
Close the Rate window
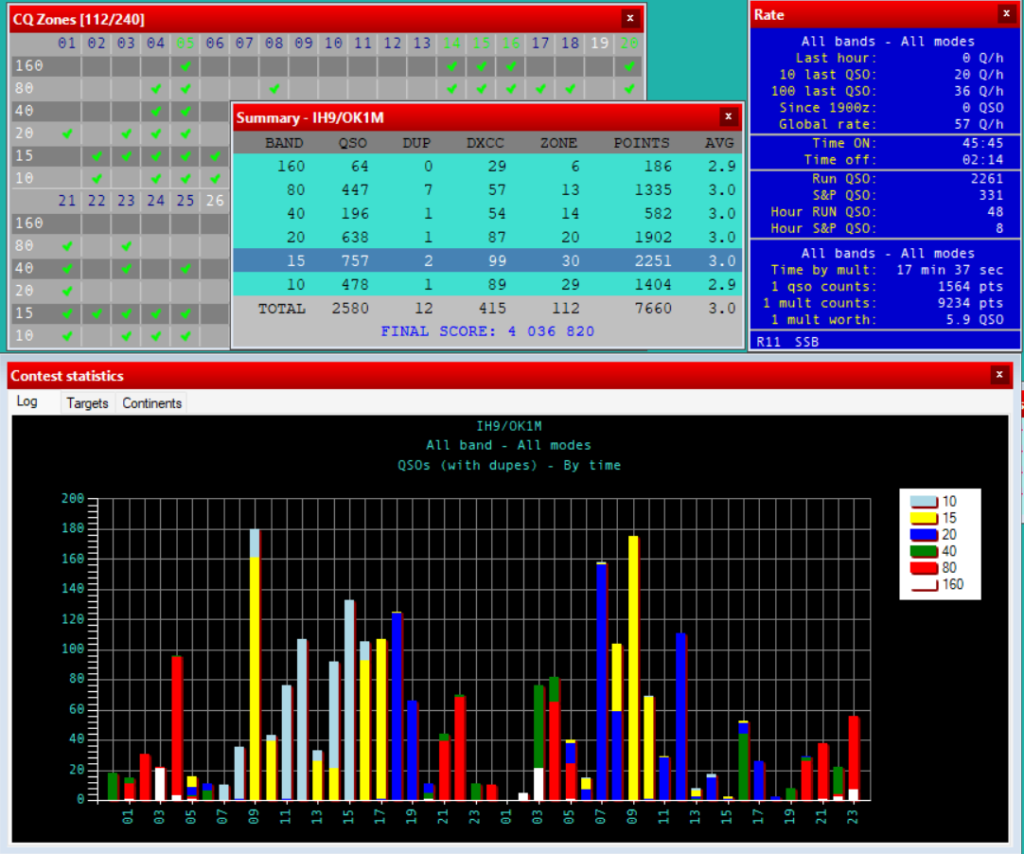tap(1006, 14)
